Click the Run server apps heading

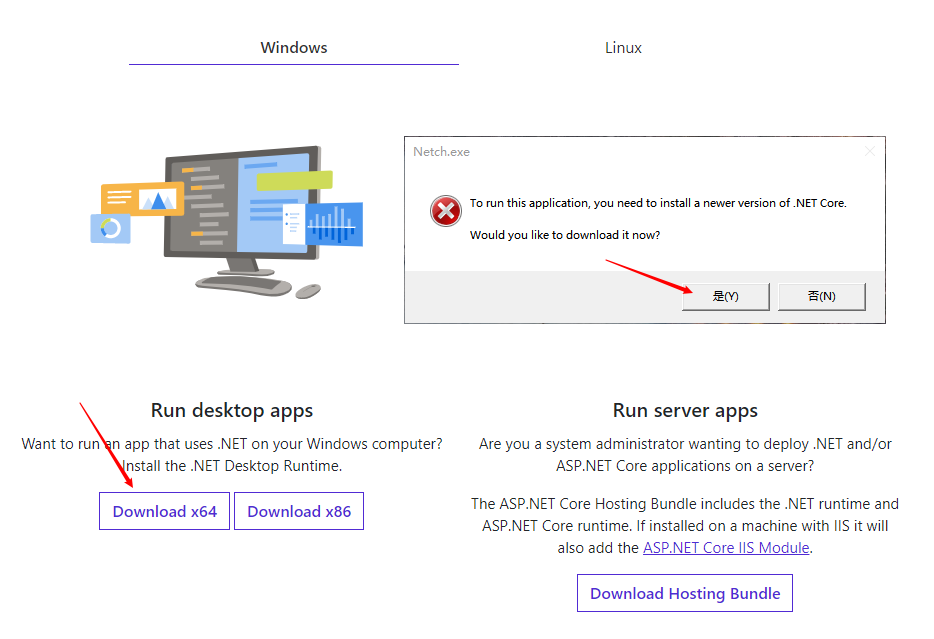(x=685, y=411)
